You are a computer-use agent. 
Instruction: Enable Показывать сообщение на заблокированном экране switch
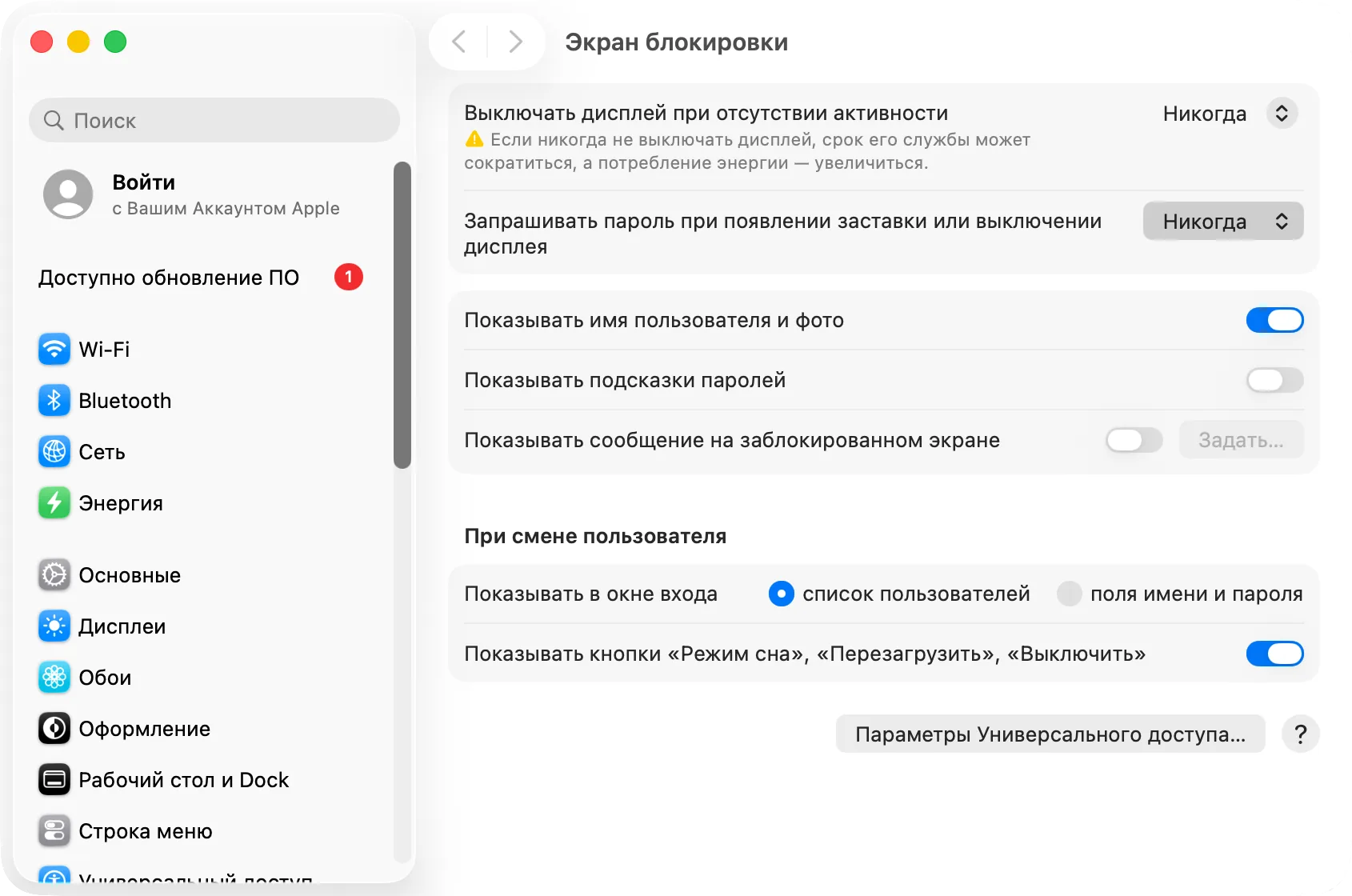(x=1134, y=440)
